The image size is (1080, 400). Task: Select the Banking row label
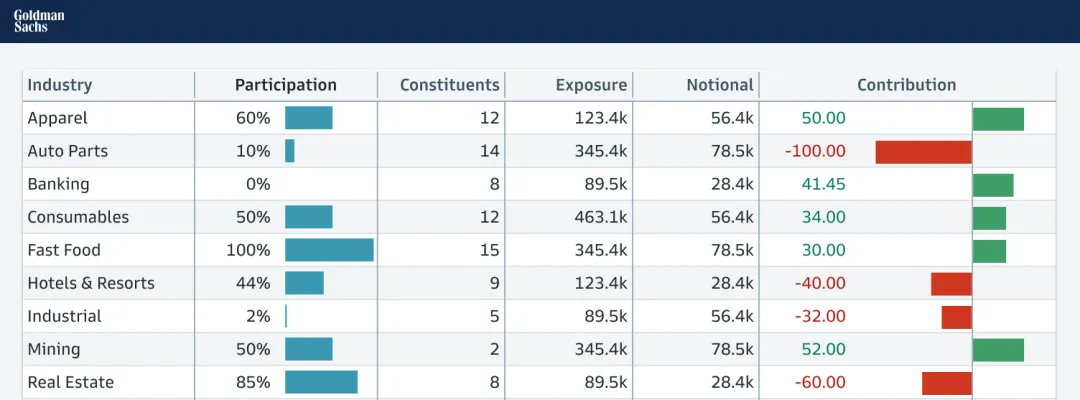tap(58, 184)
